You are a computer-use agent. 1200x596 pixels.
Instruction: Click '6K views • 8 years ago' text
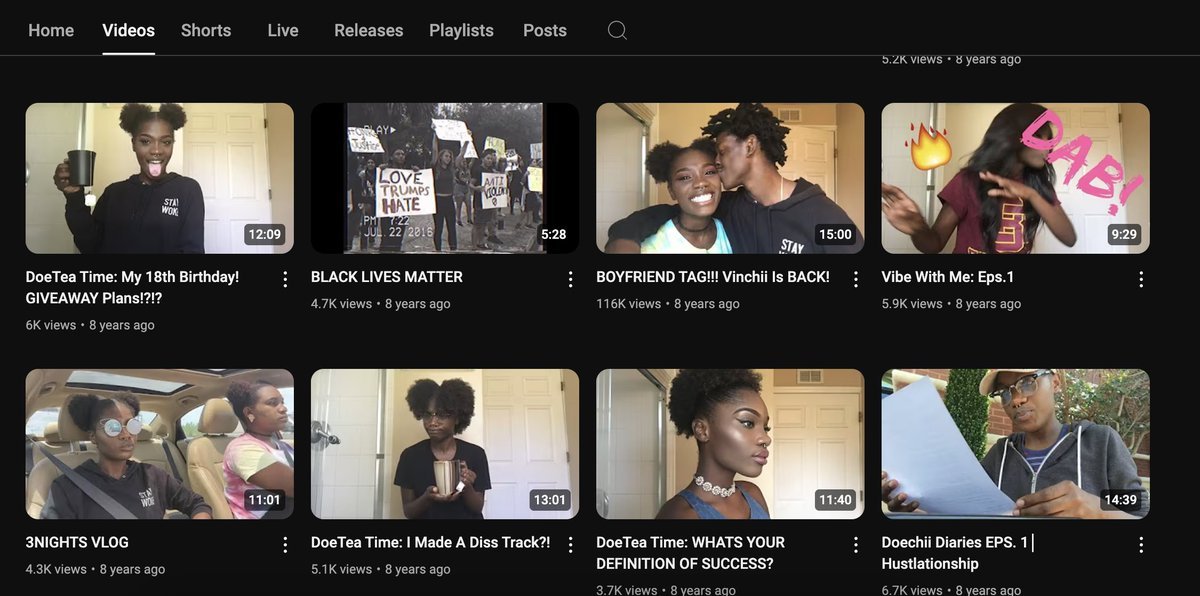(x=90, y=325)
